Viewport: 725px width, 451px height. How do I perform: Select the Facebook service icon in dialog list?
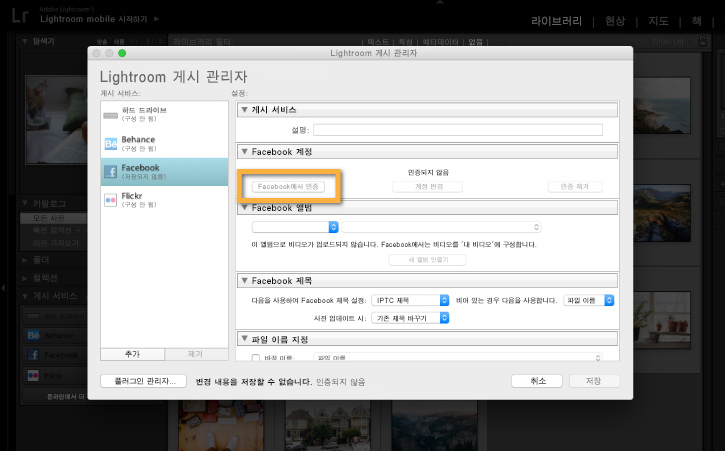coord(111,172)
